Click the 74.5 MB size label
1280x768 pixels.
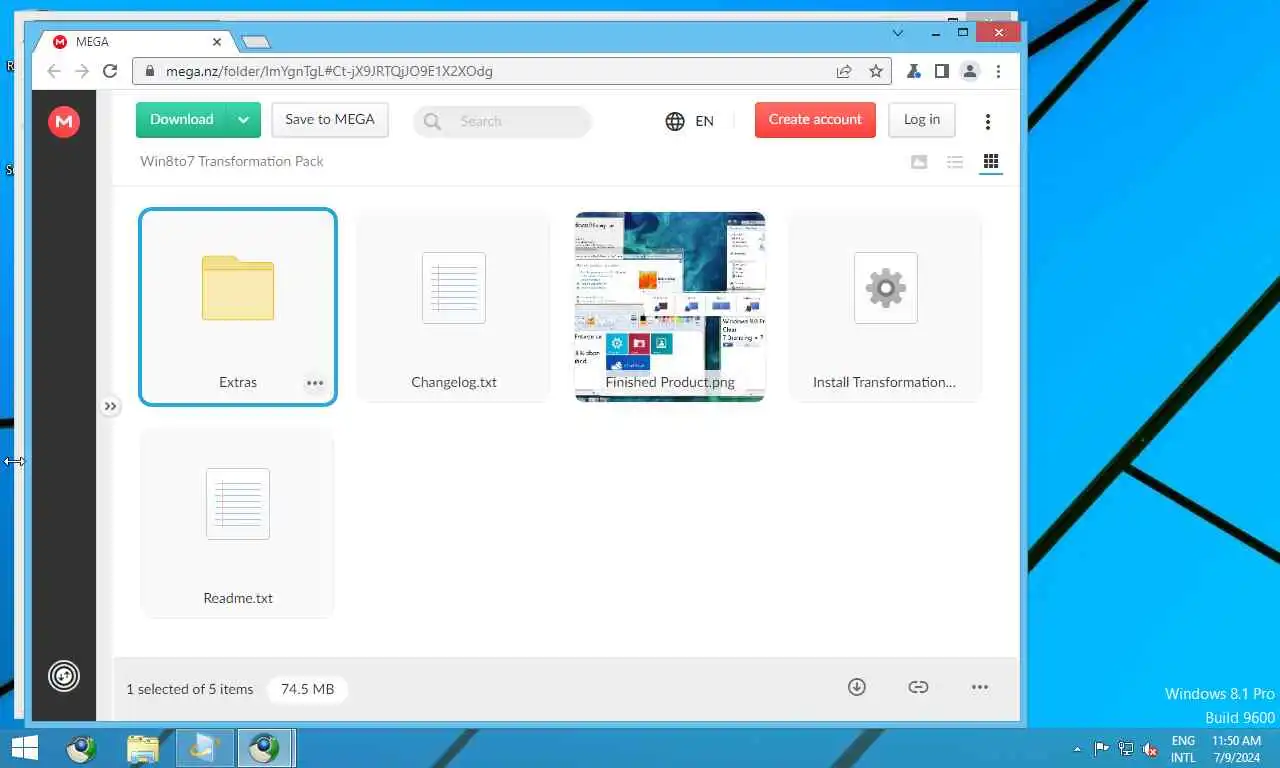(307, 689)
